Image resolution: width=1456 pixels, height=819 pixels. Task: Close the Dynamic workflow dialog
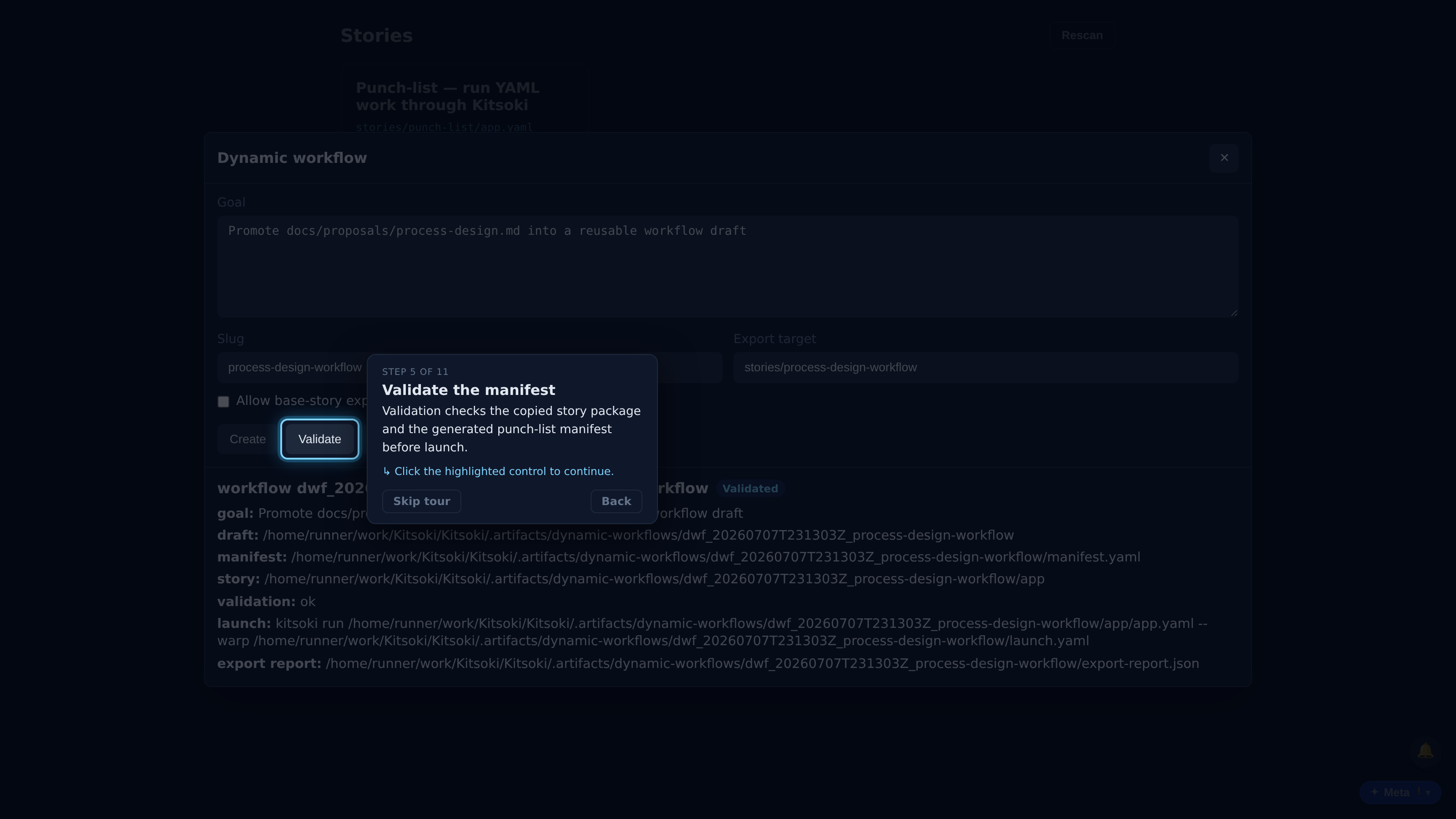point(1224,158)
